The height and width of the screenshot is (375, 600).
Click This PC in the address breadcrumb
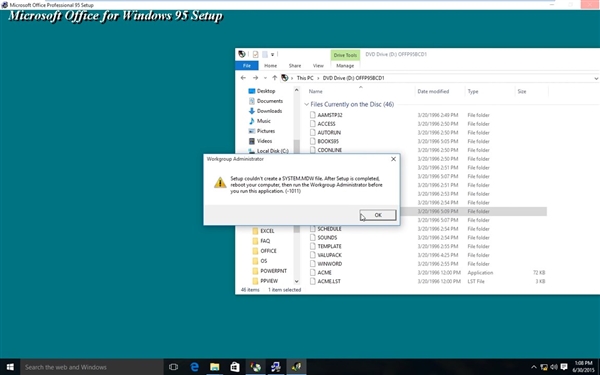305,78
